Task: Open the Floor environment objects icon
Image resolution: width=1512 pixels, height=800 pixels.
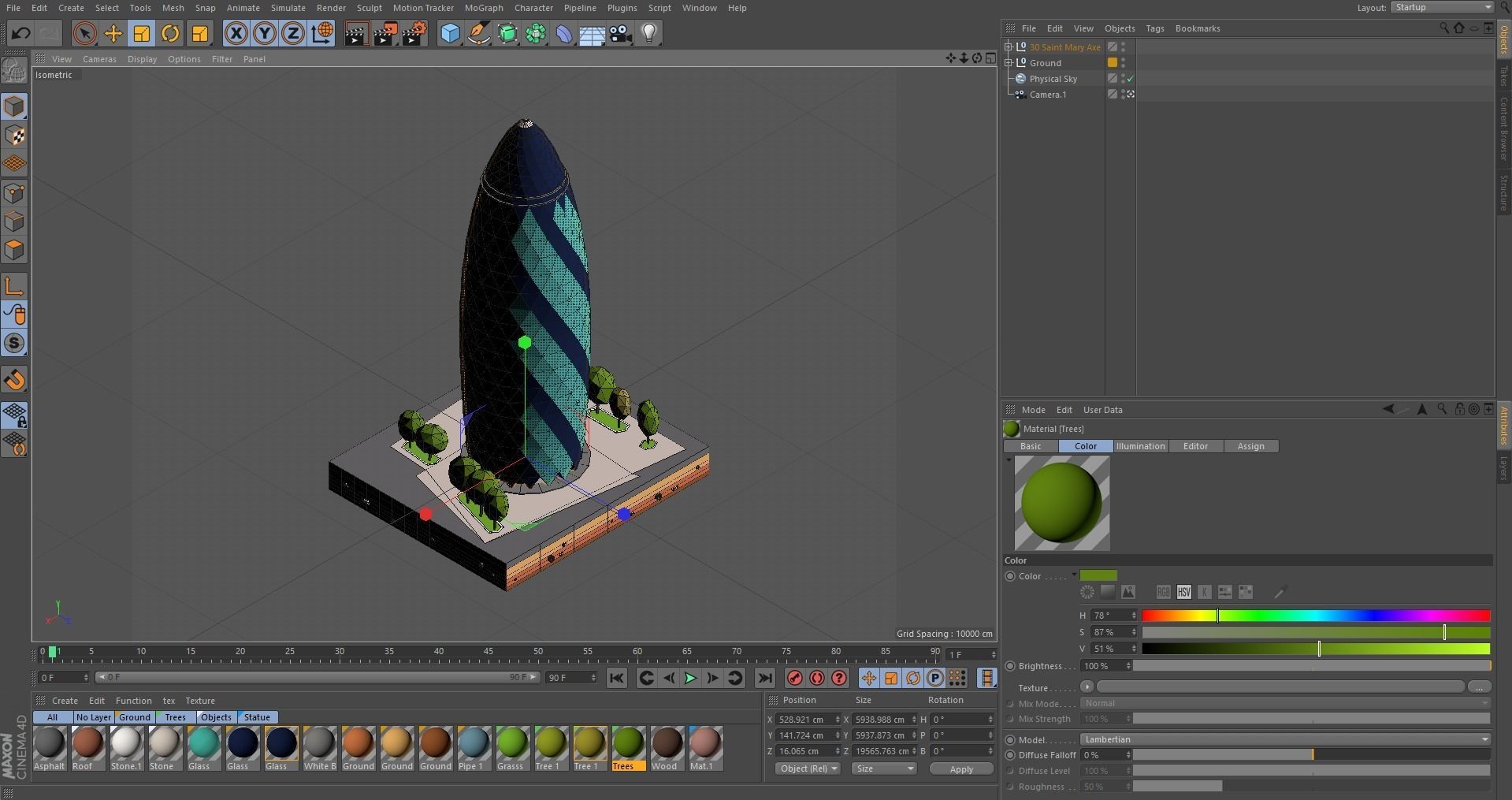Action: pyautogui.click(x=593, y=33)
